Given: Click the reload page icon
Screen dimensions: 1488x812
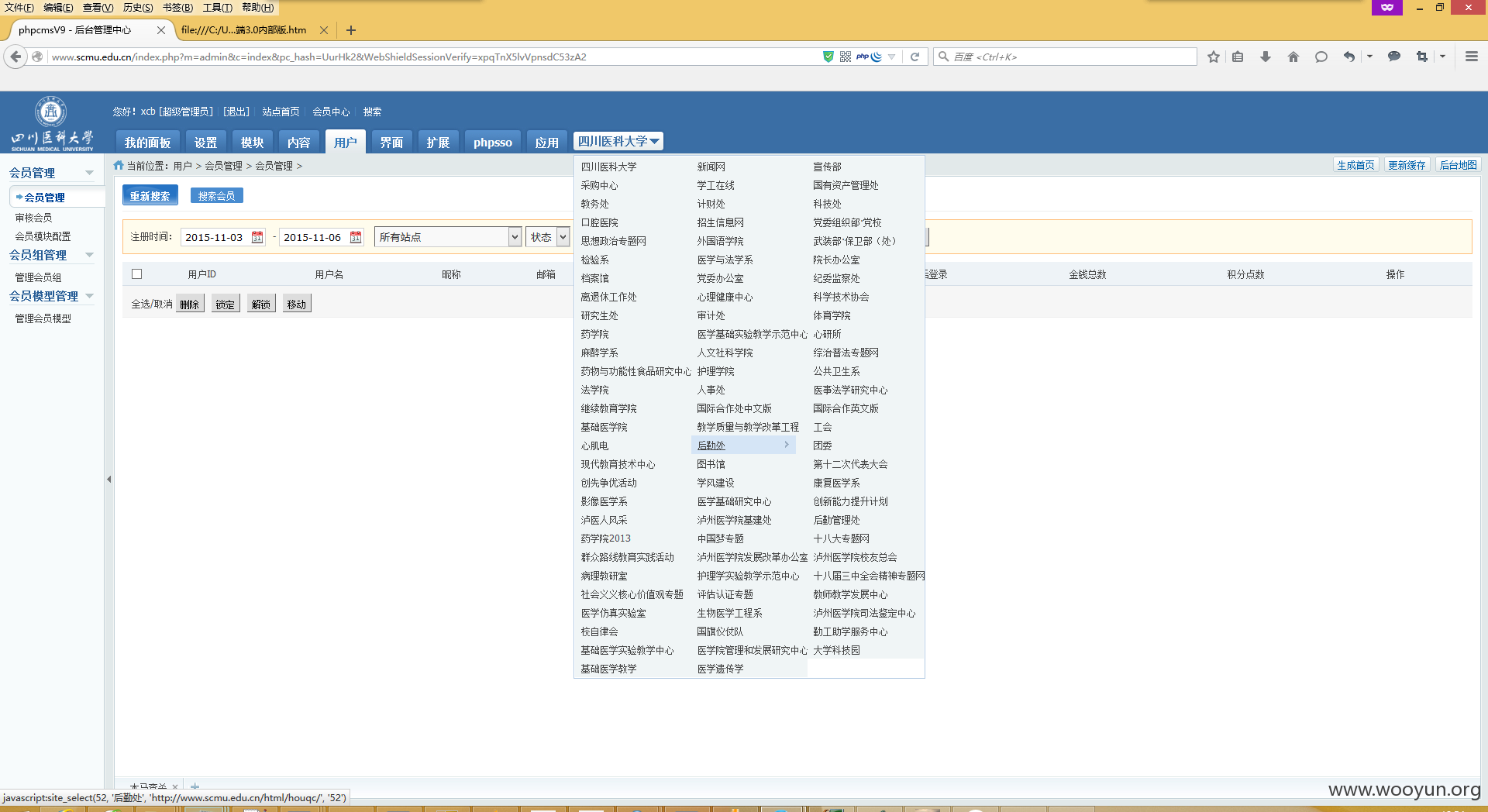Looking at the screenshot, I should click(914, 57).
